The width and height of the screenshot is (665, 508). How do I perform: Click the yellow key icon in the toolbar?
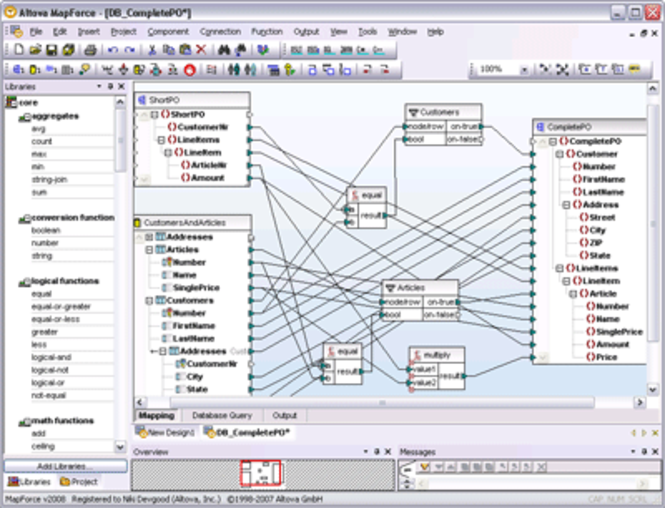pyautogui.click(x=290, y=70)
